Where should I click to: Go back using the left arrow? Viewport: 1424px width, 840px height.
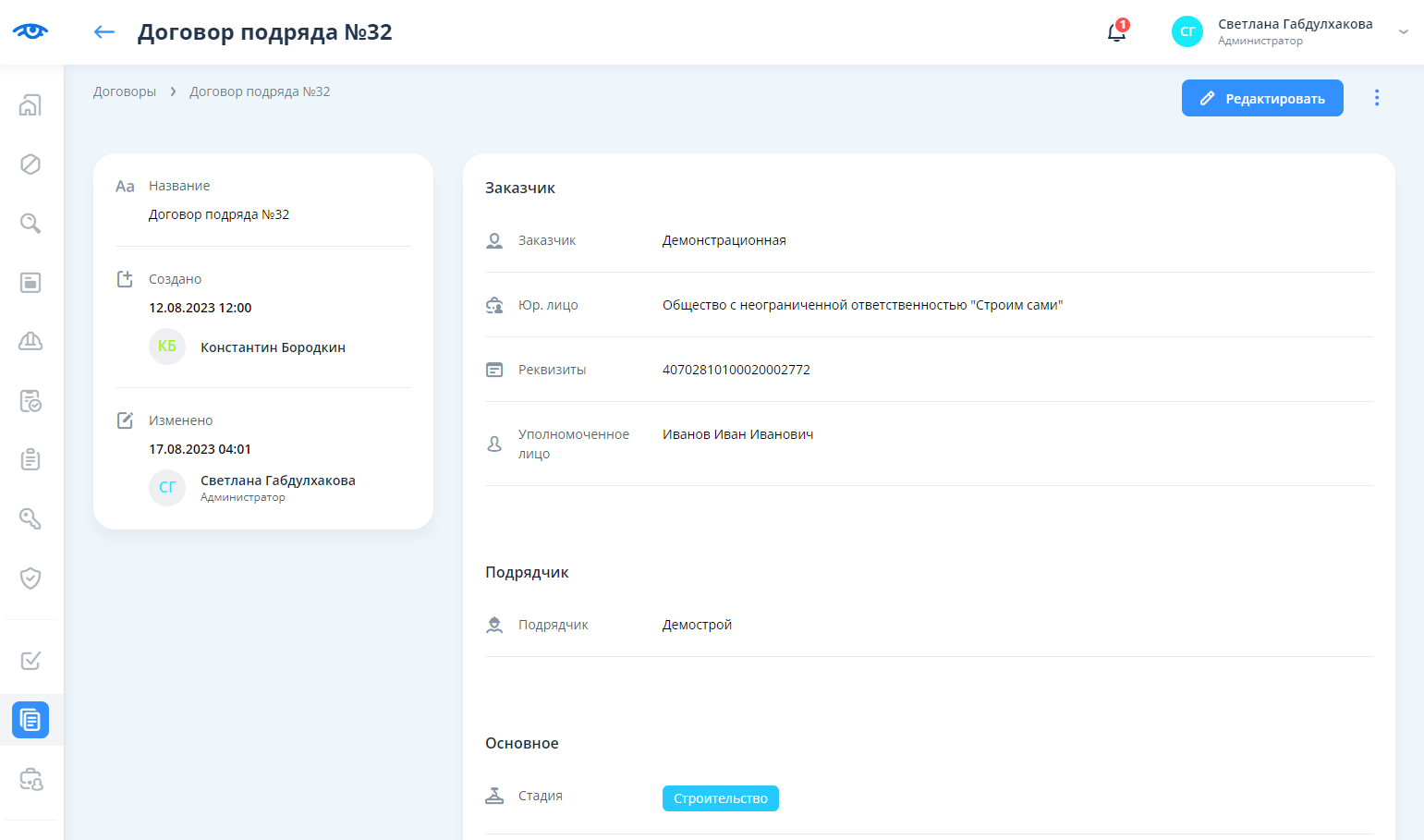[x=103, y=32]
